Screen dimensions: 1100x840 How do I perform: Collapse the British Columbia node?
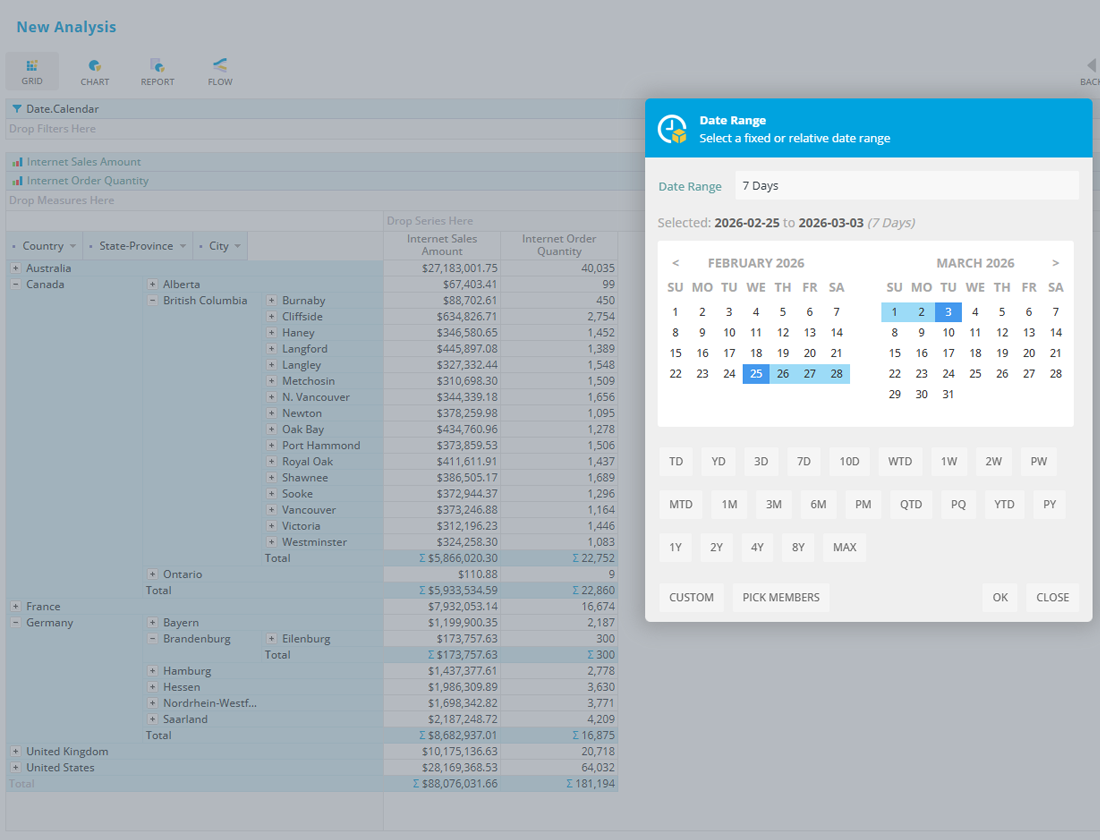click(152, 300)
